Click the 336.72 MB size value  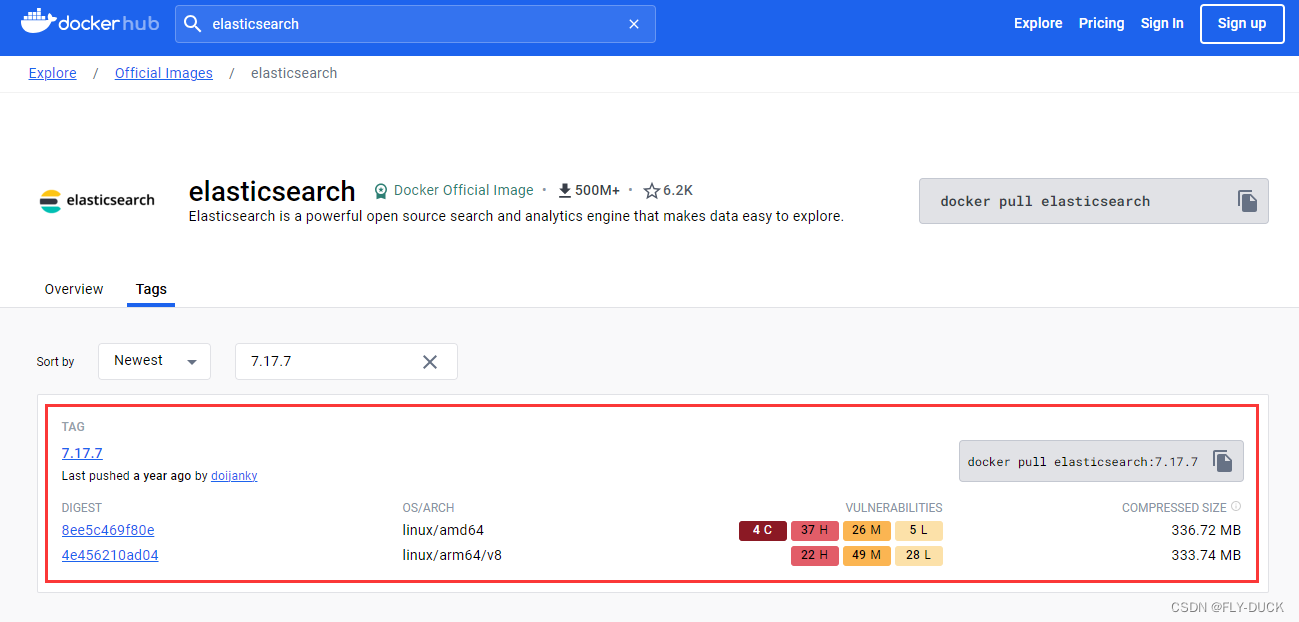[x=1206, y=530]
